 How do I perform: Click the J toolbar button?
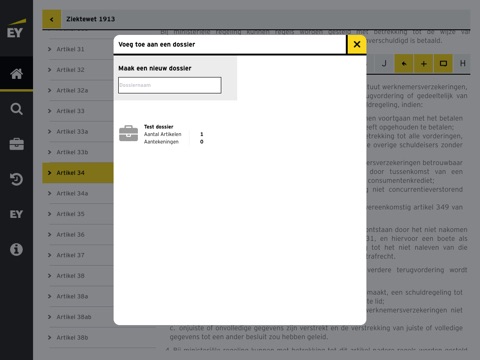click(x=384, y=63)
